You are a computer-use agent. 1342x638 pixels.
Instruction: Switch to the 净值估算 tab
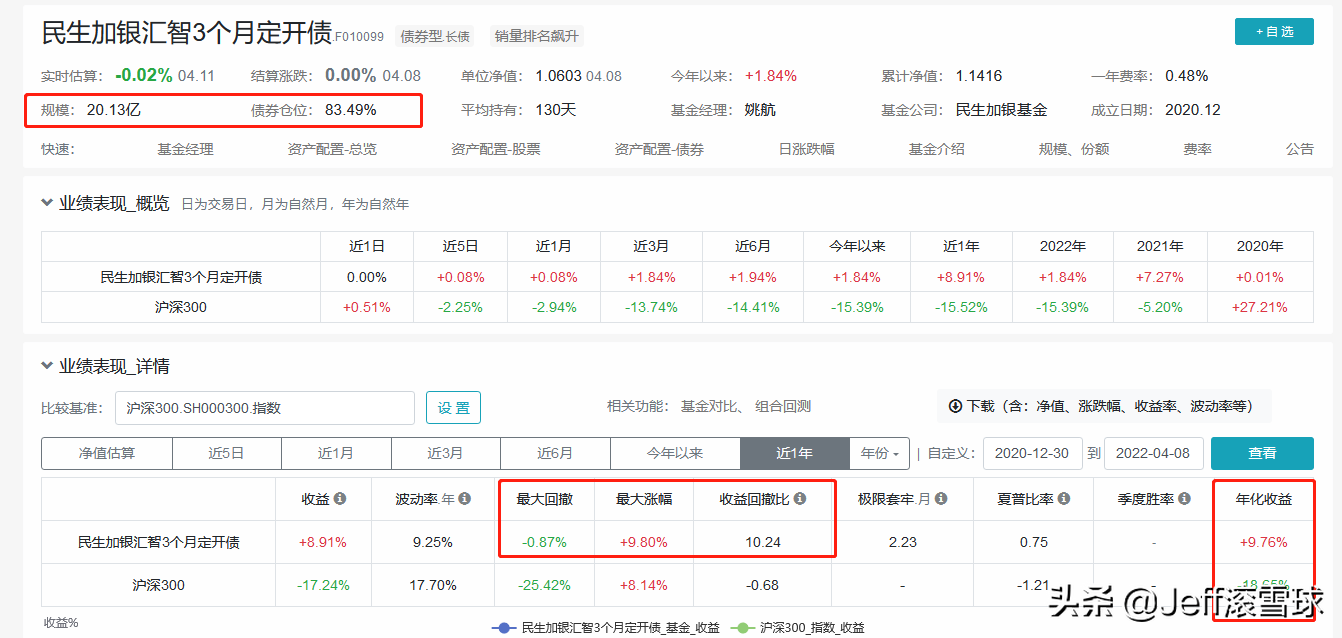[x=107, y=453]
